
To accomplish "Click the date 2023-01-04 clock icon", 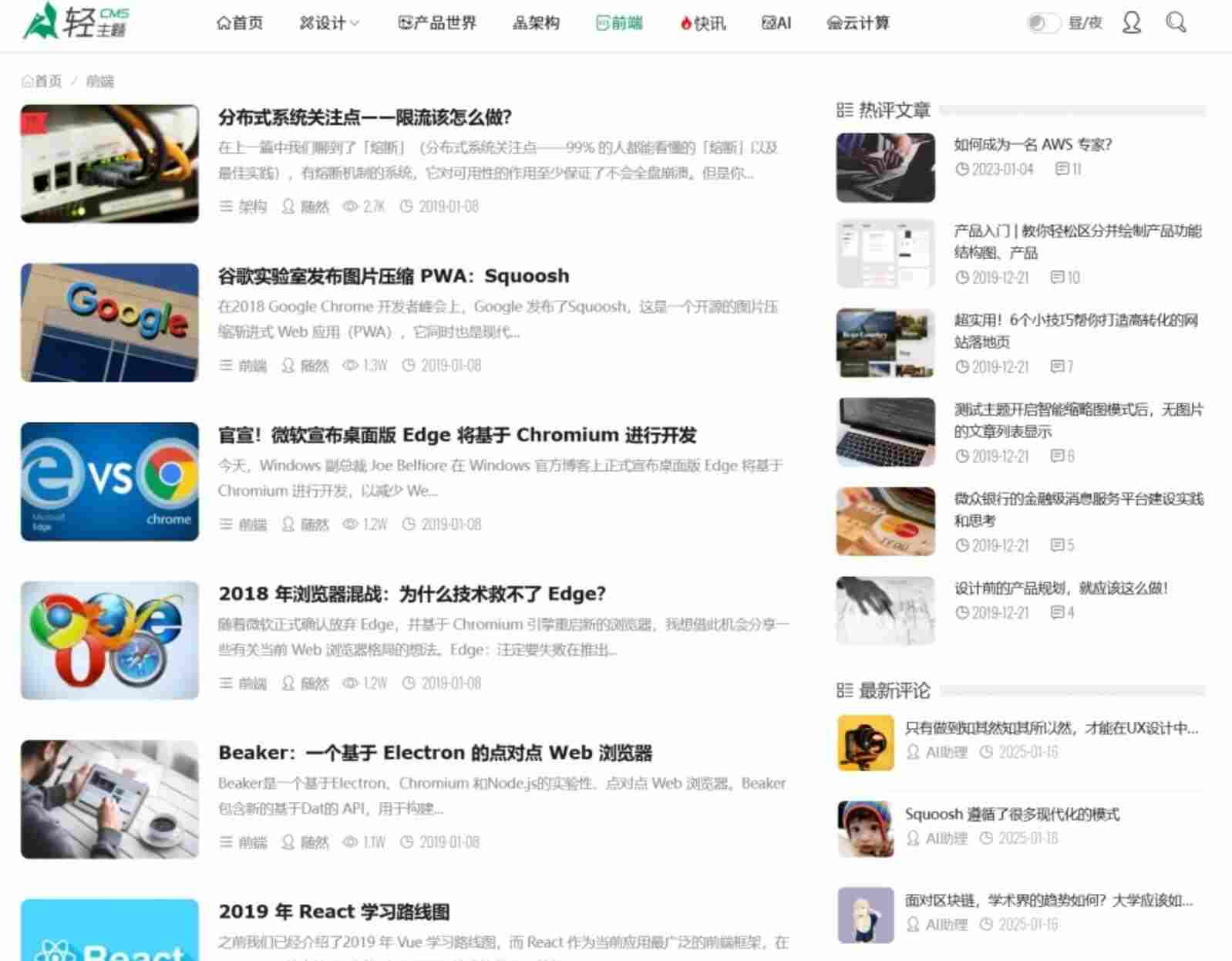I will (962, 169).
